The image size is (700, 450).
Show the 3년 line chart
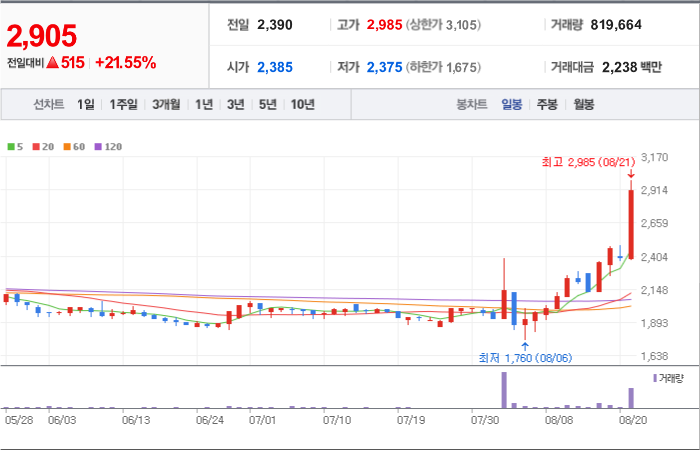[236, 104]
